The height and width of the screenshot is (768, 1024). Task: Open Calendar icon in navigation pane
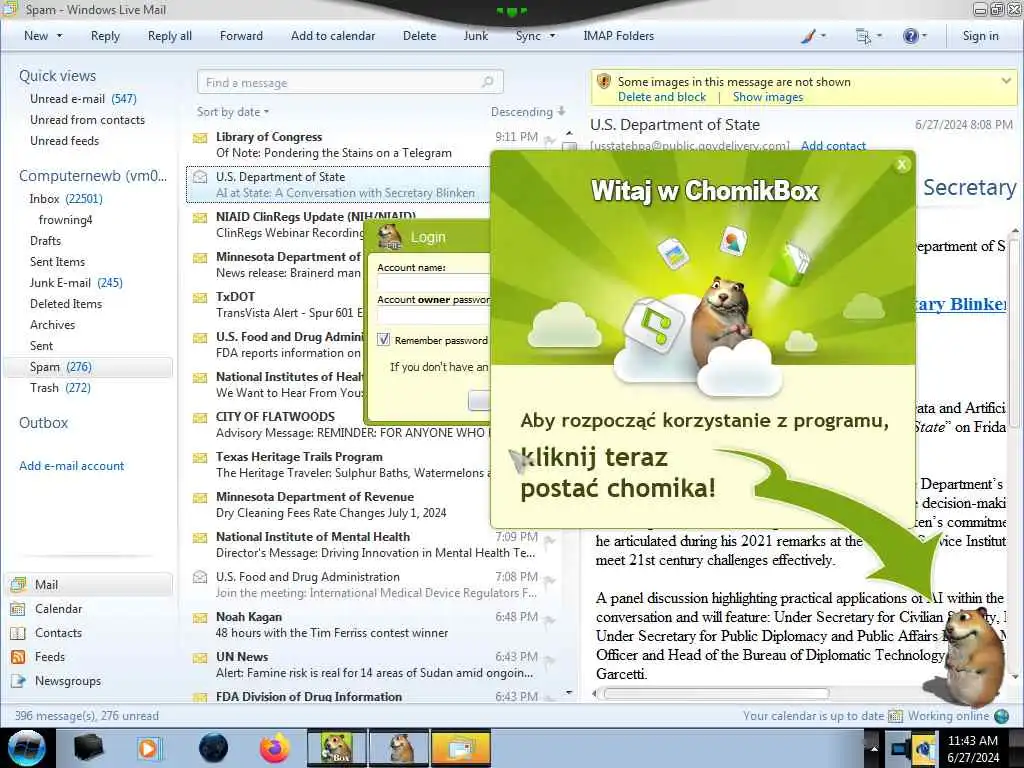point(18,609)
